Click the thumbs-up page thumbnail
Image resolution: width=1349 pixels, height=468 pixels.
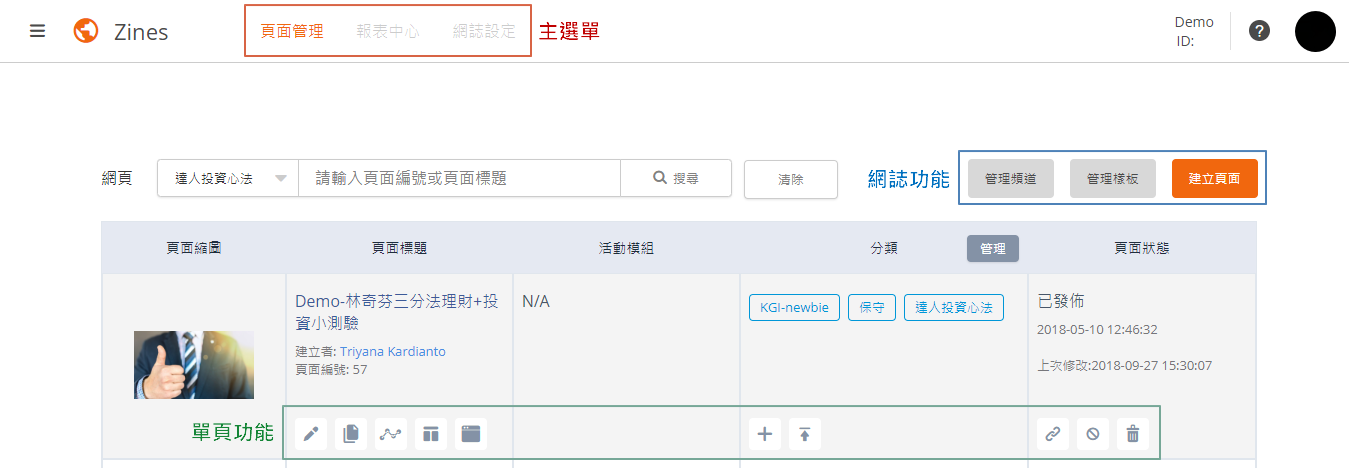coord(194,365)
